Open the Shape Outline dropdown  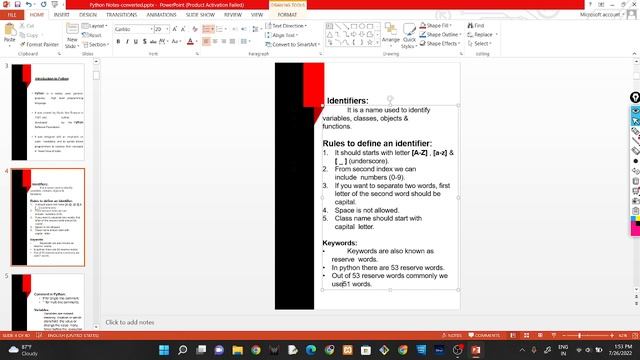(x=440, y=34)
